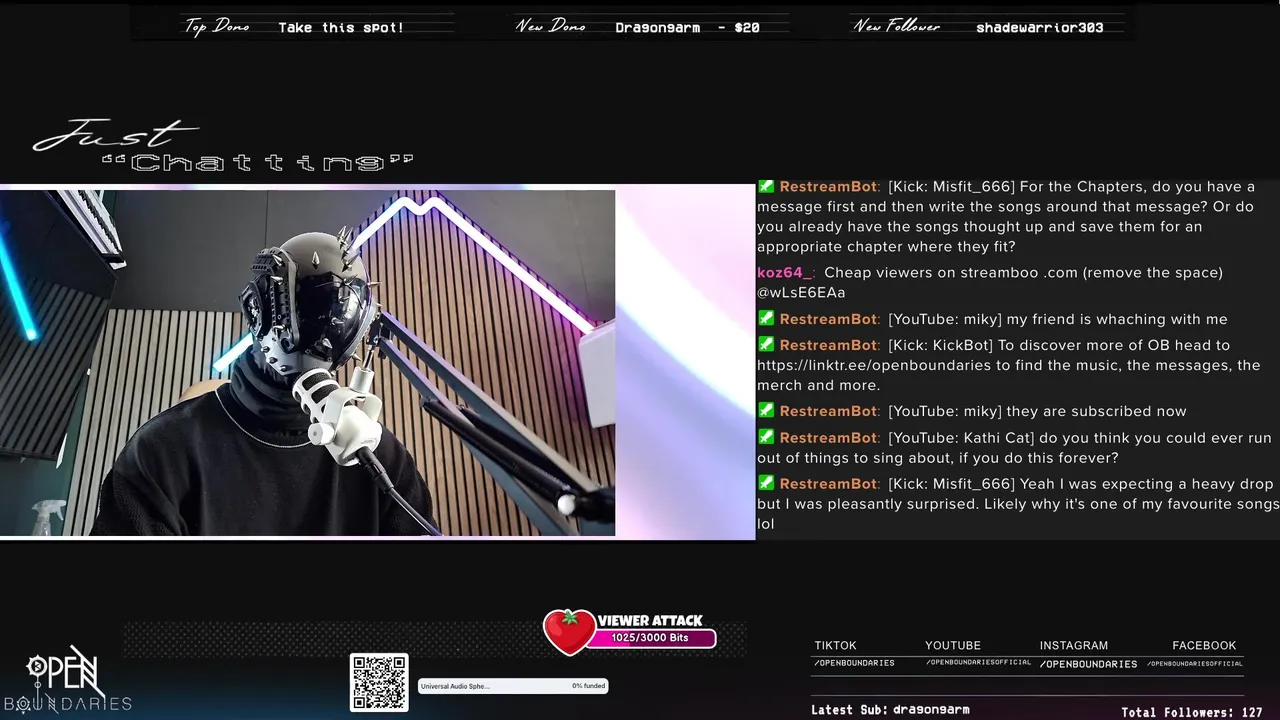Click the INSTAGRAM label
The width and height of the screenshot is (1280, 720).
[x=1074, y=645]
